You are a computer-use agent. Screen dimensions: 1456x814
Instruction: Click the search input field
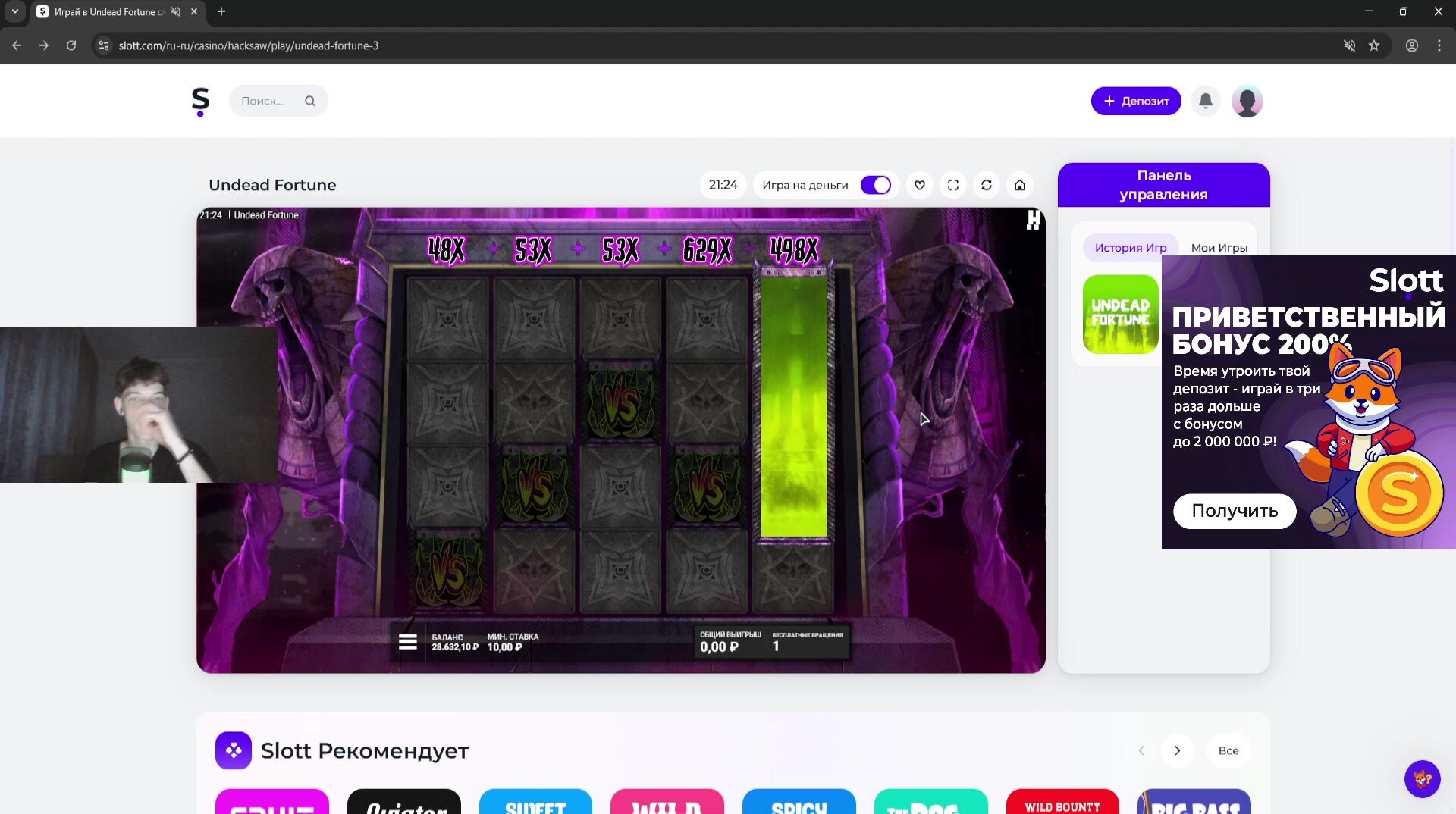(x=278, y=101)
